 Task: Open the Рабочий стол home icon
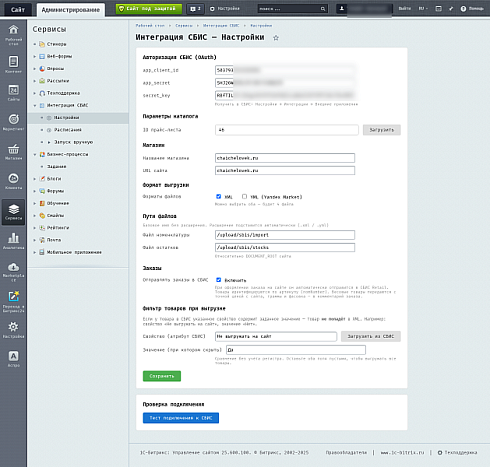click(13, 34)
